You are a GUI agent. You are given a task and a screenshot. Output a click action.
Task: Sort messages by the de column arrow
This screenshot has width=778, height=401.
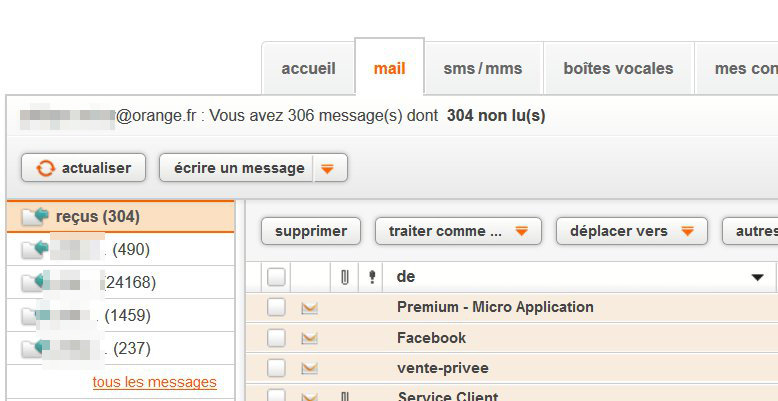pos(756,277)
